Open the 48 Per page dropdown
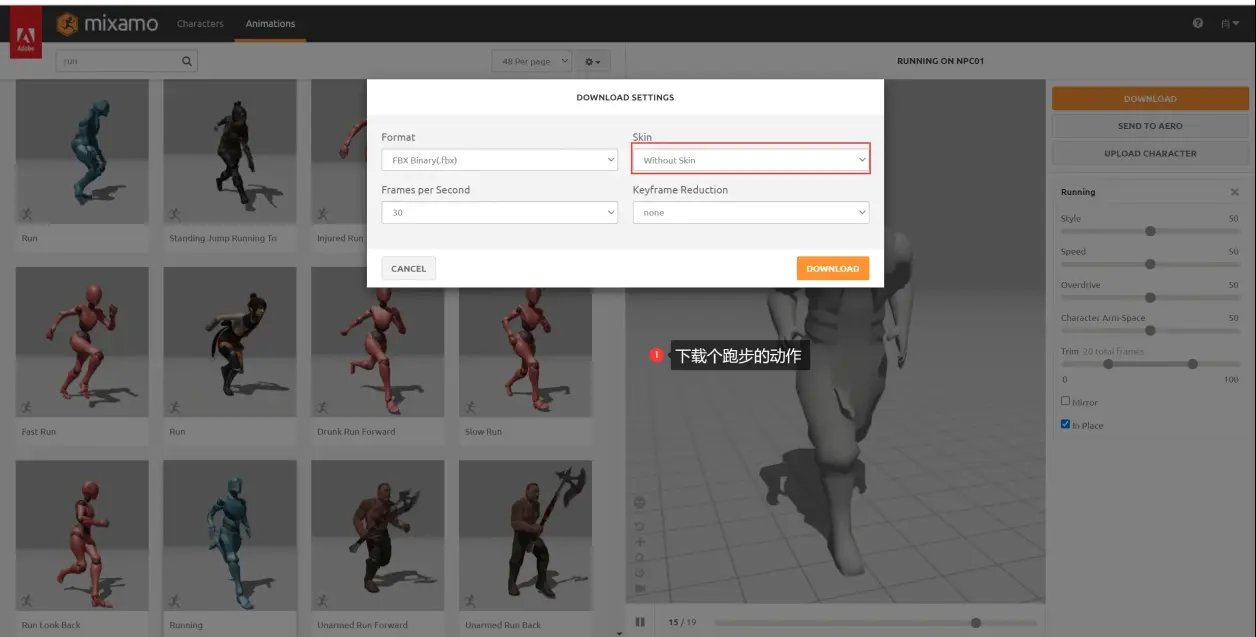 point(532,62)
